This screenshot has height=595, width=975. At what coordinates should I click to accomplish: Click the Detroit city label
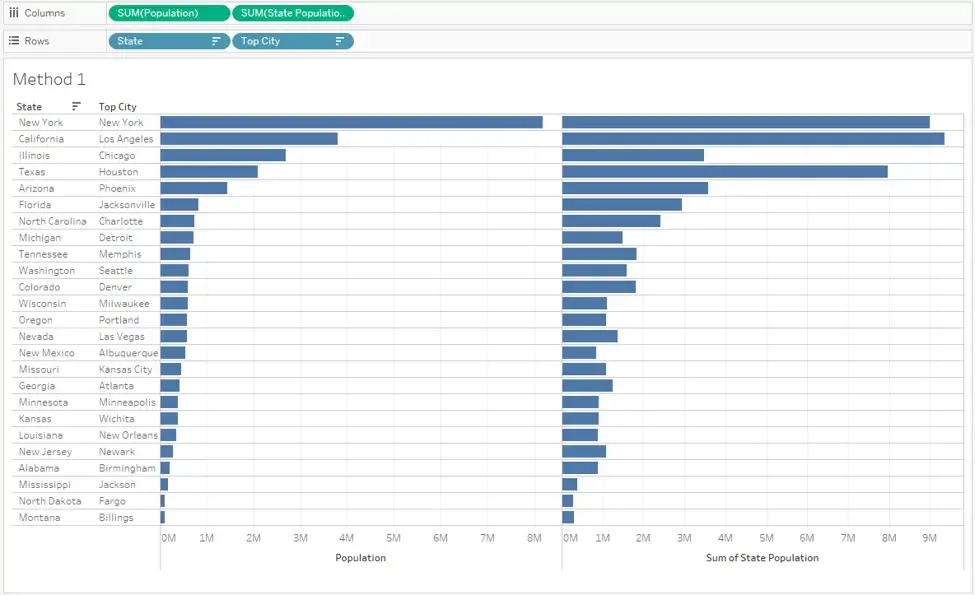[116, 238]
